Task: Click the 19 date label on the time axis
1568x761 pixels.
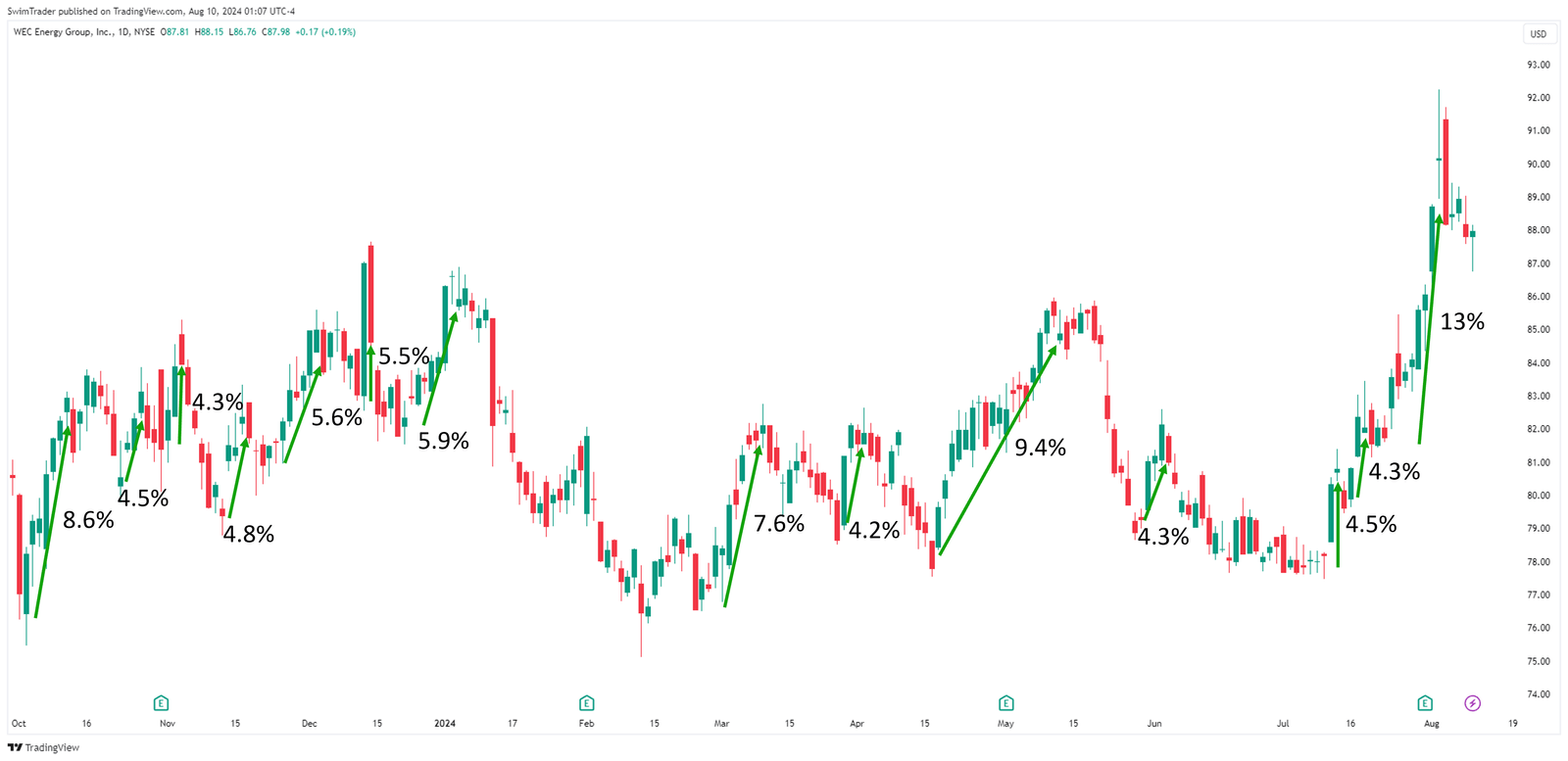Action: point(1513,724)
